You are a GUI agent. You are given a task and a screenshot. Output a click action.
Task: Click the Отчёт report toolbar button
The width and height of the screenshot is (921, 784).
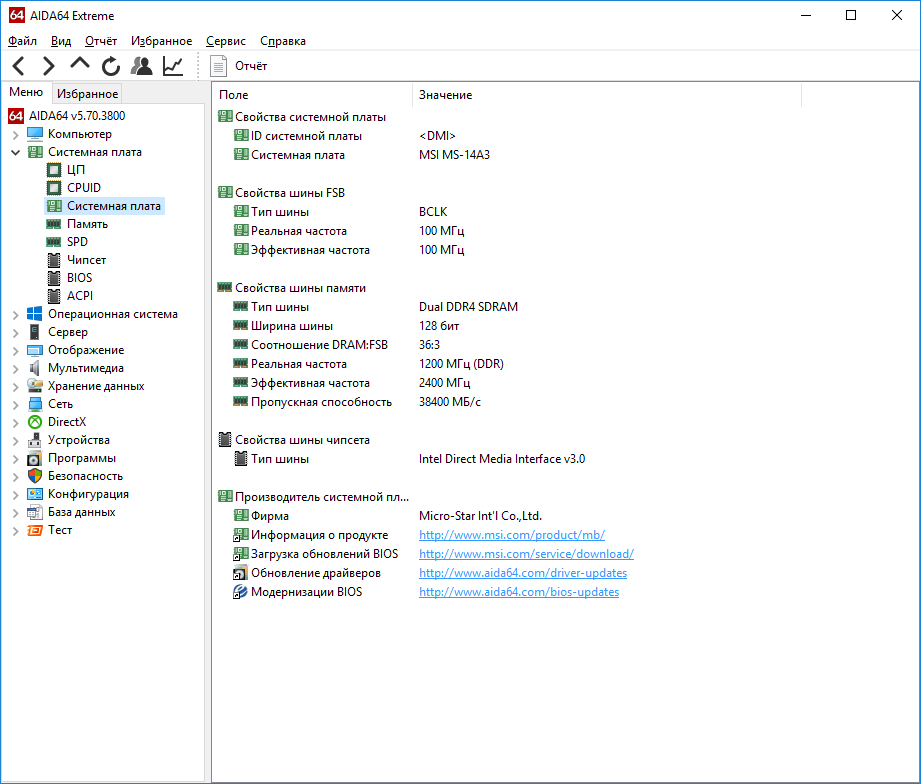[x=239, y=66]
